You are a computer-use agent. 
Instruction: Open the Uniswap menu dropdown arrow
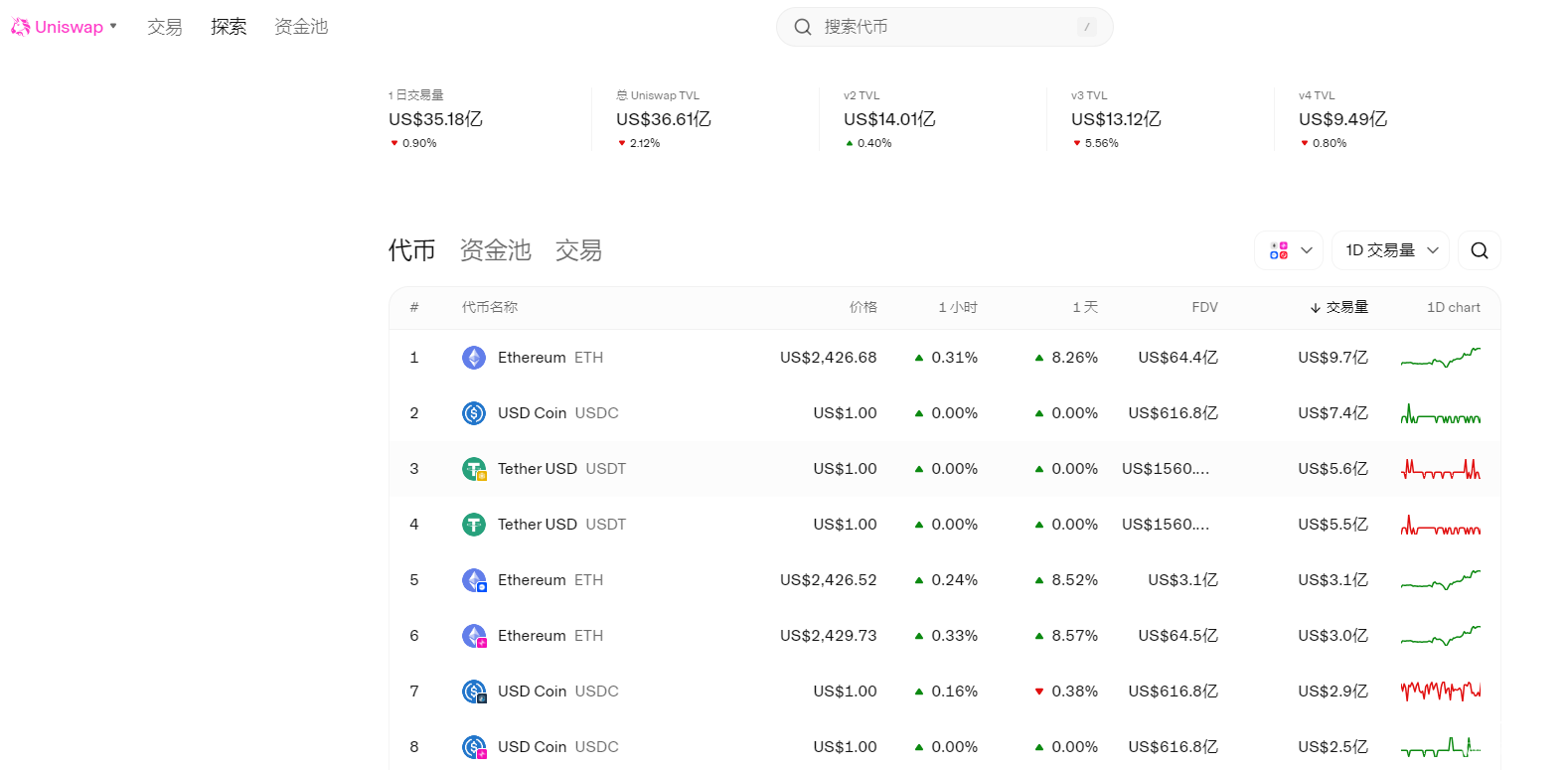pyautogui.click(x=113, y=27)
